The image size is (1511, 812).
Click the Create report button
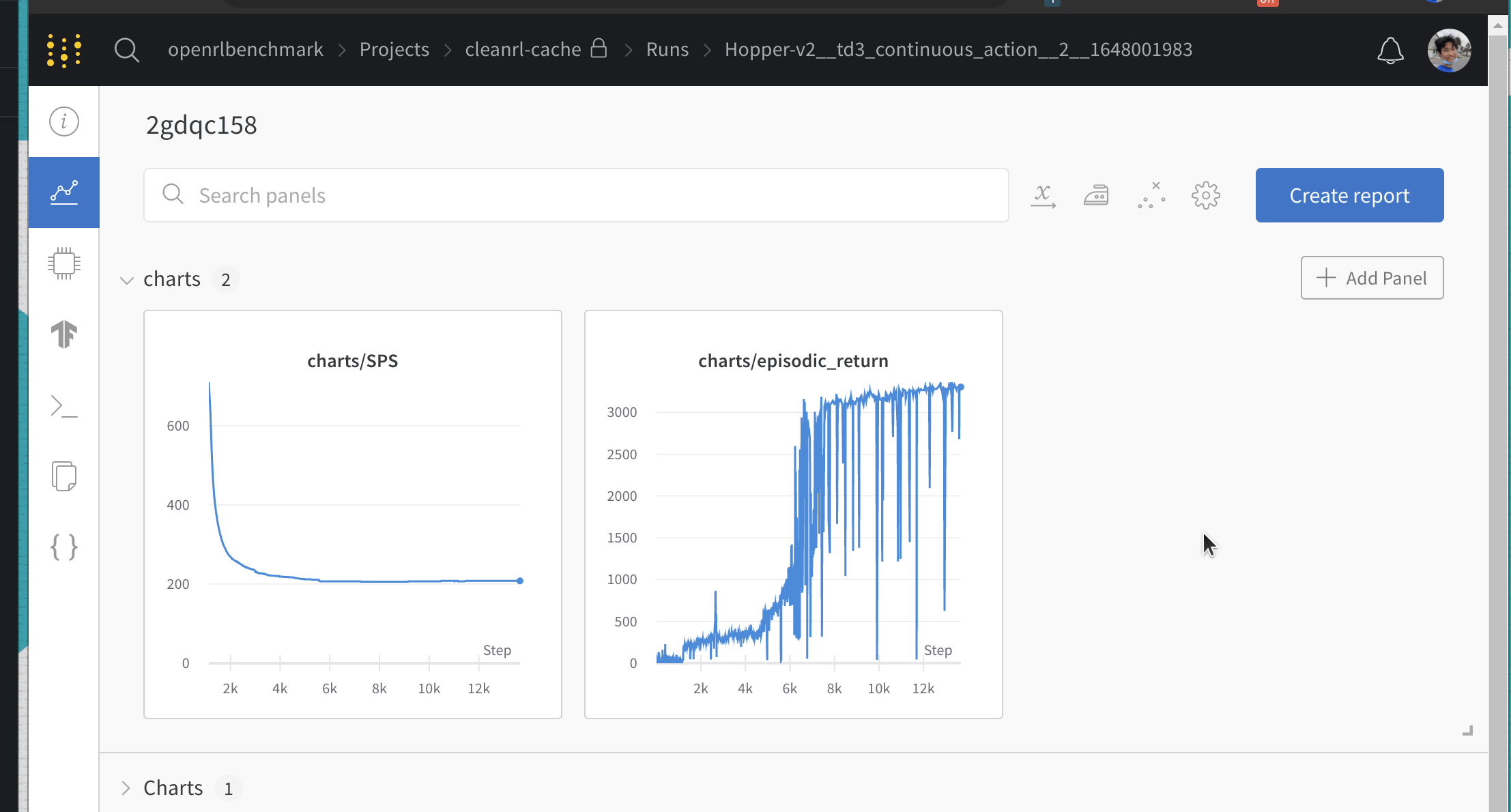click(1349, 195)
